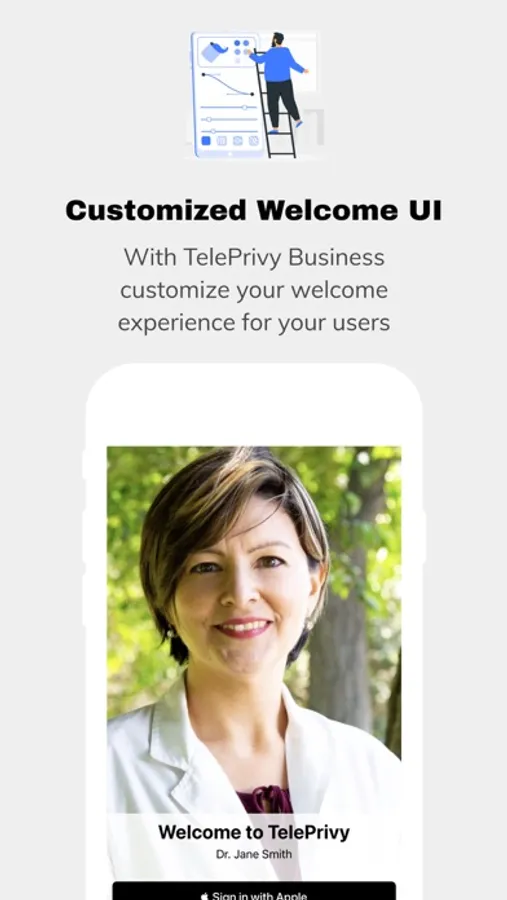Click the man on the ladder illustration
Viewport: 507px width, 900px height.
[280, 82]
